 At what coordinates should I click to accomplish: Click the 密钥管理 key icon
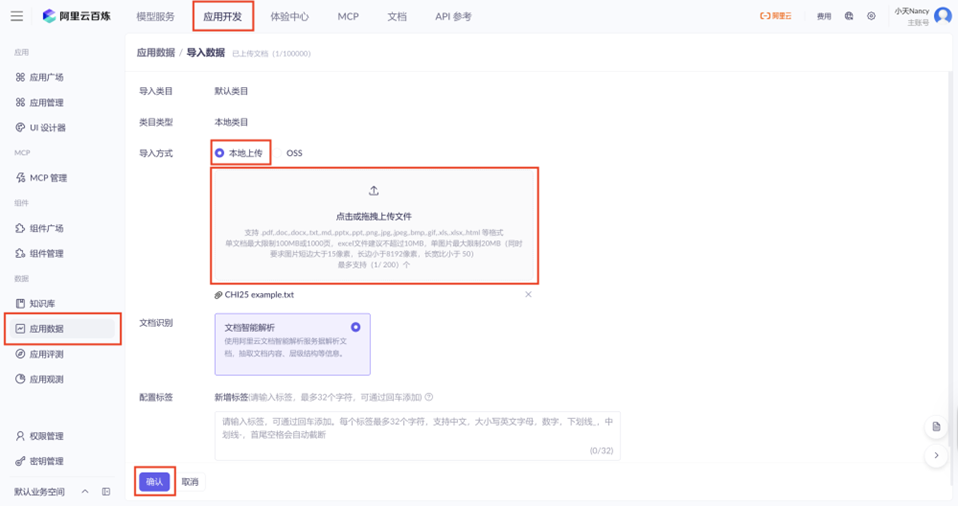coord(20,461)
